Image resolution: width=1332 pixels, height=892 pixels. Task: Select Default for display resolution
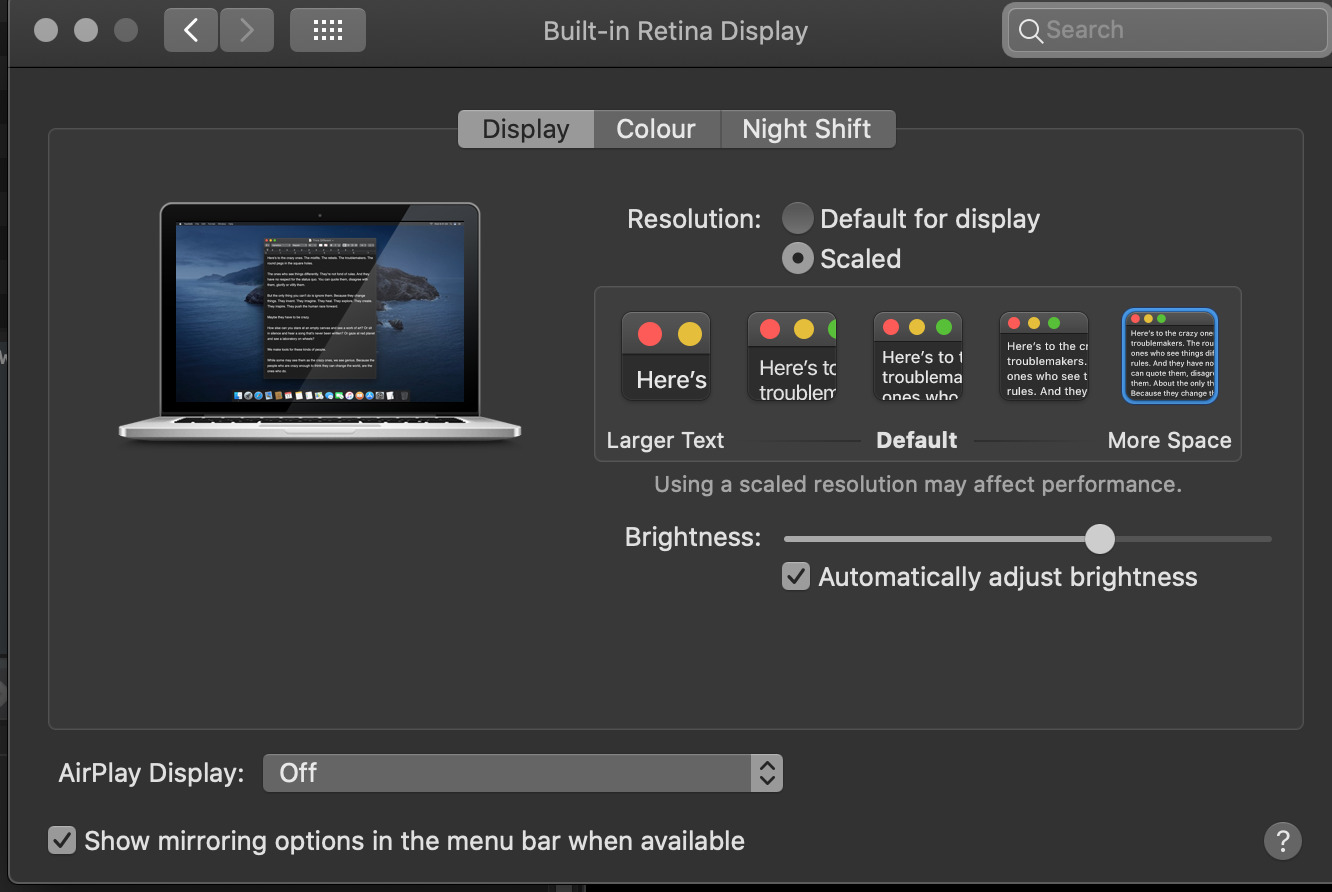pos(797,218)
